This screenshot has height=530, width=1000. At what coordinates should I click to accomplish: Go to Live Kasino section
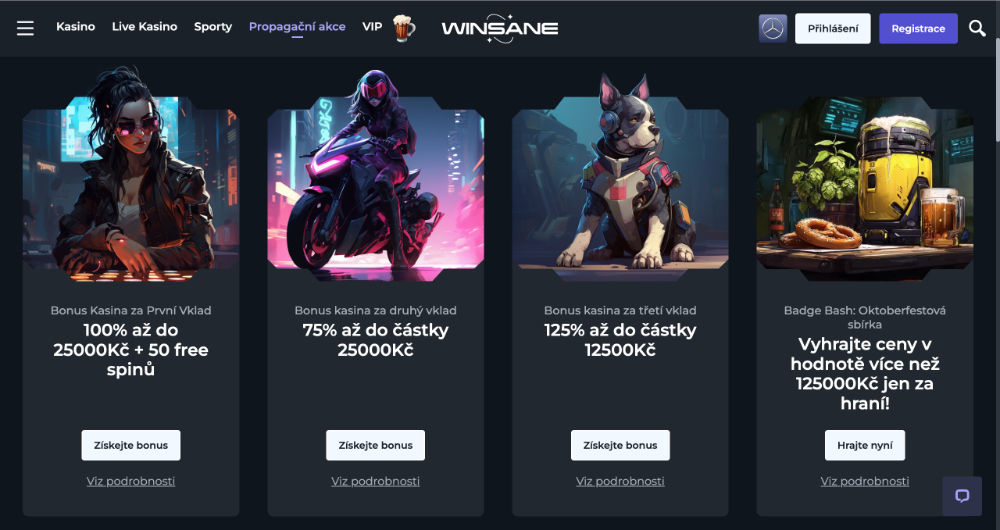tap(145, 27)
